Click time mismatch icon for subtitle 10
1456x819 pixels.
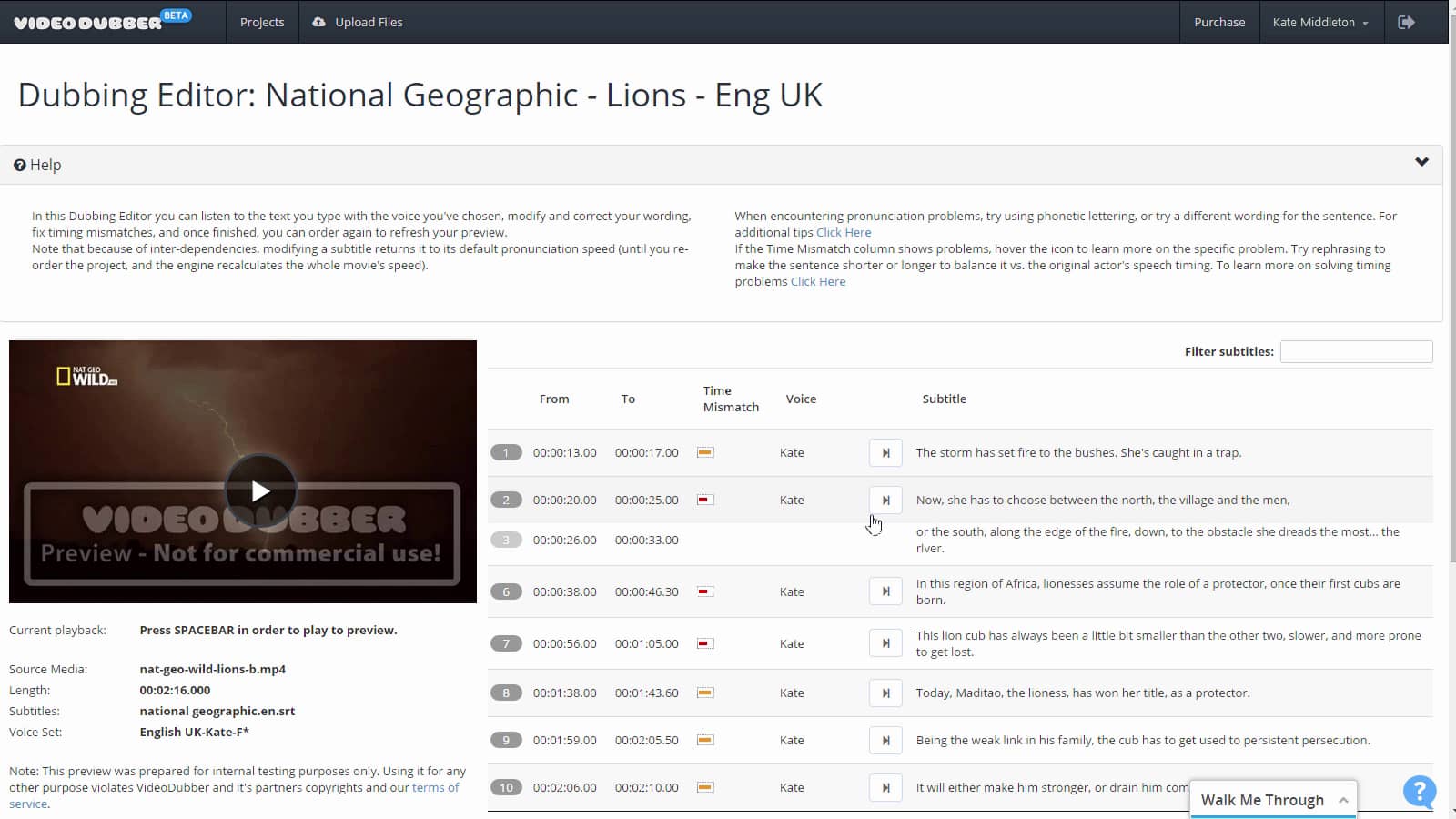click(x=705, y=787)
